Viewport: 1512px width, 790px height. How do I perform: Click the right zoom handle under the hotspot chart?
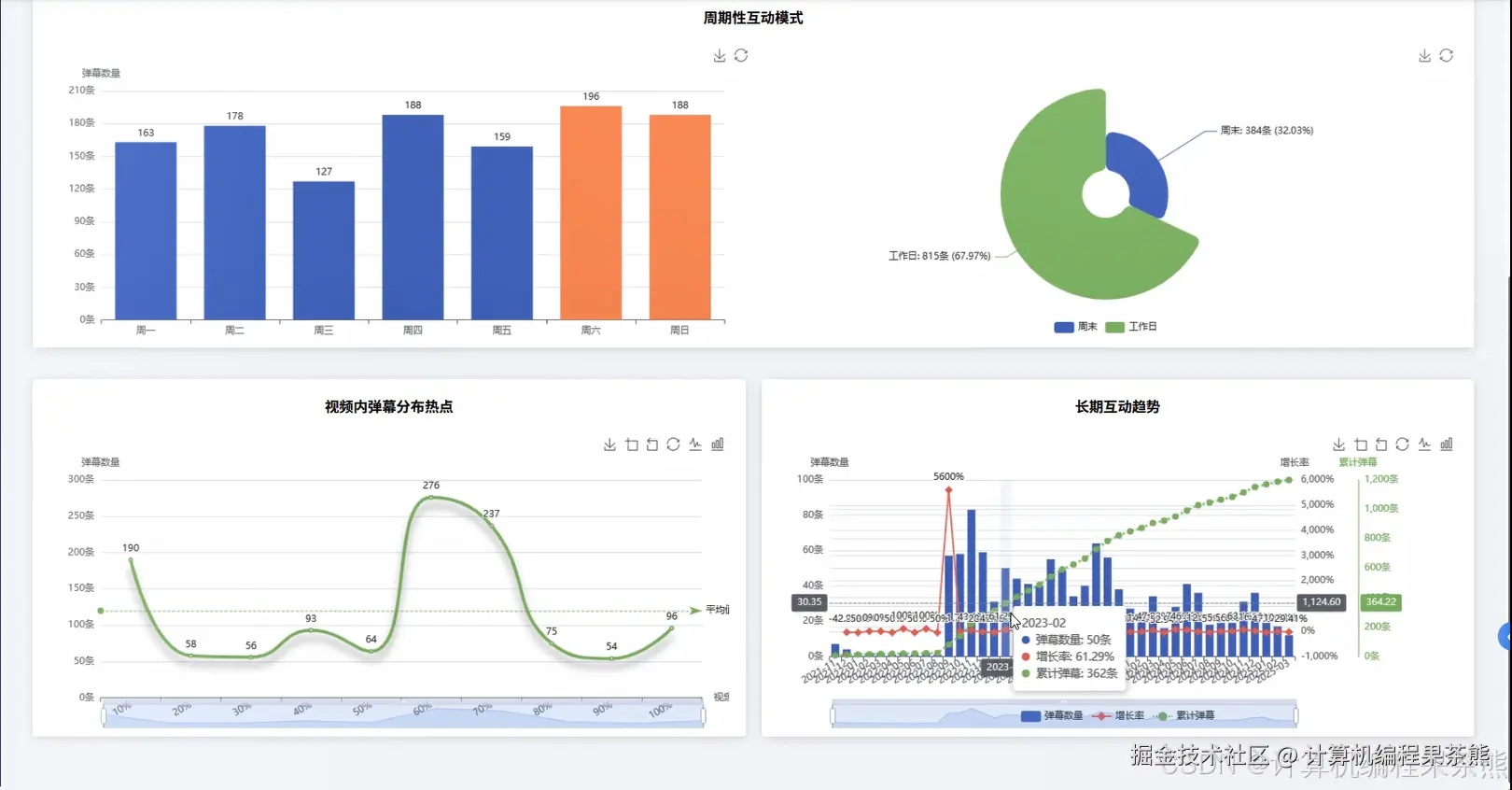click(703, 716)
